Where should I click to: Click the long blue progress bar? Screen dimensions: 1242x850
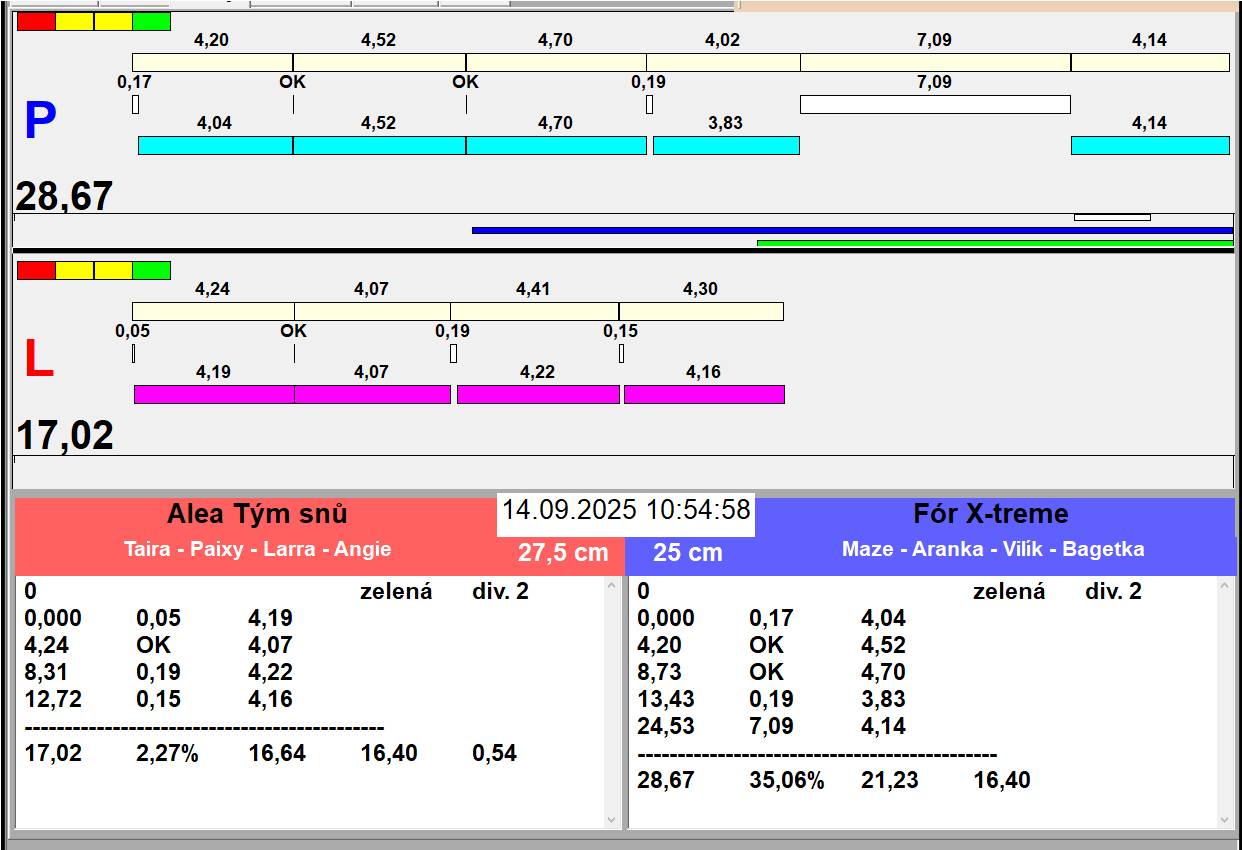coord(852,230)
